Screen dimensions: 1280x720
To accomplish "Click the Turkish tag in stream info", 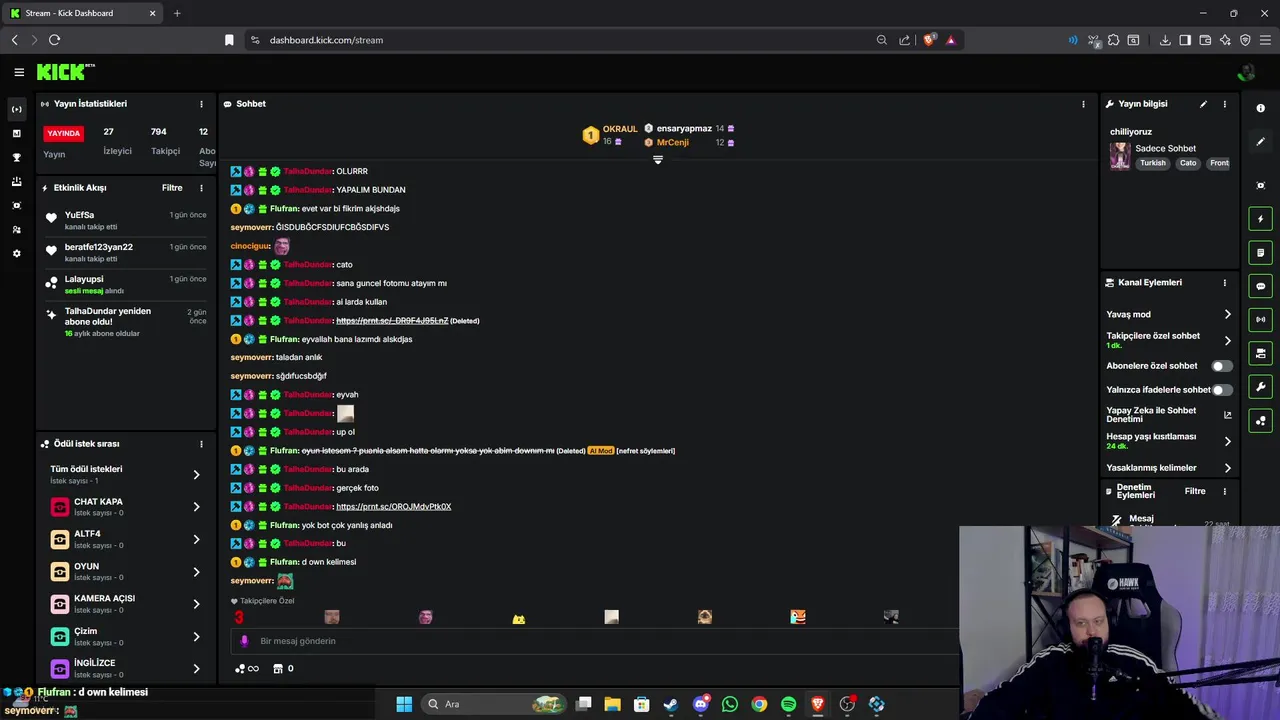I will 1153,163.
